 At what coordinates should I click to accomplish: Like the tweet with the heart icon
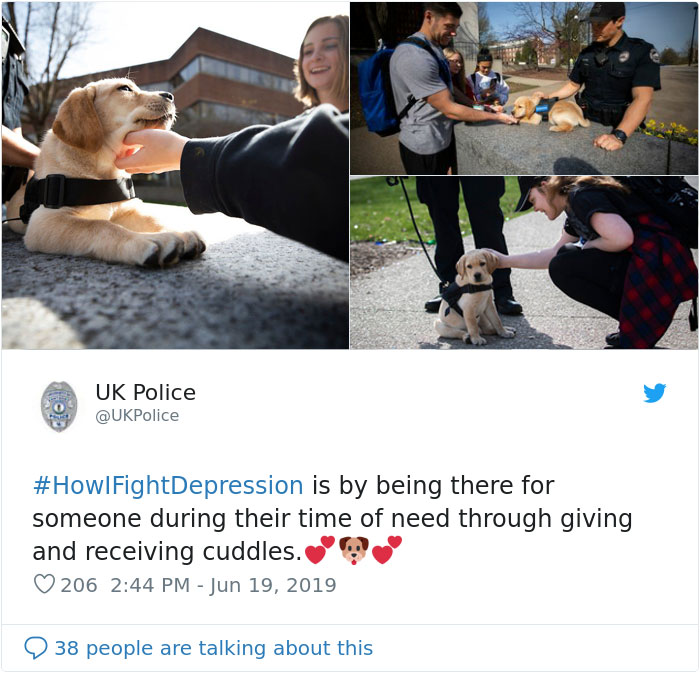(x=44, y=584)
